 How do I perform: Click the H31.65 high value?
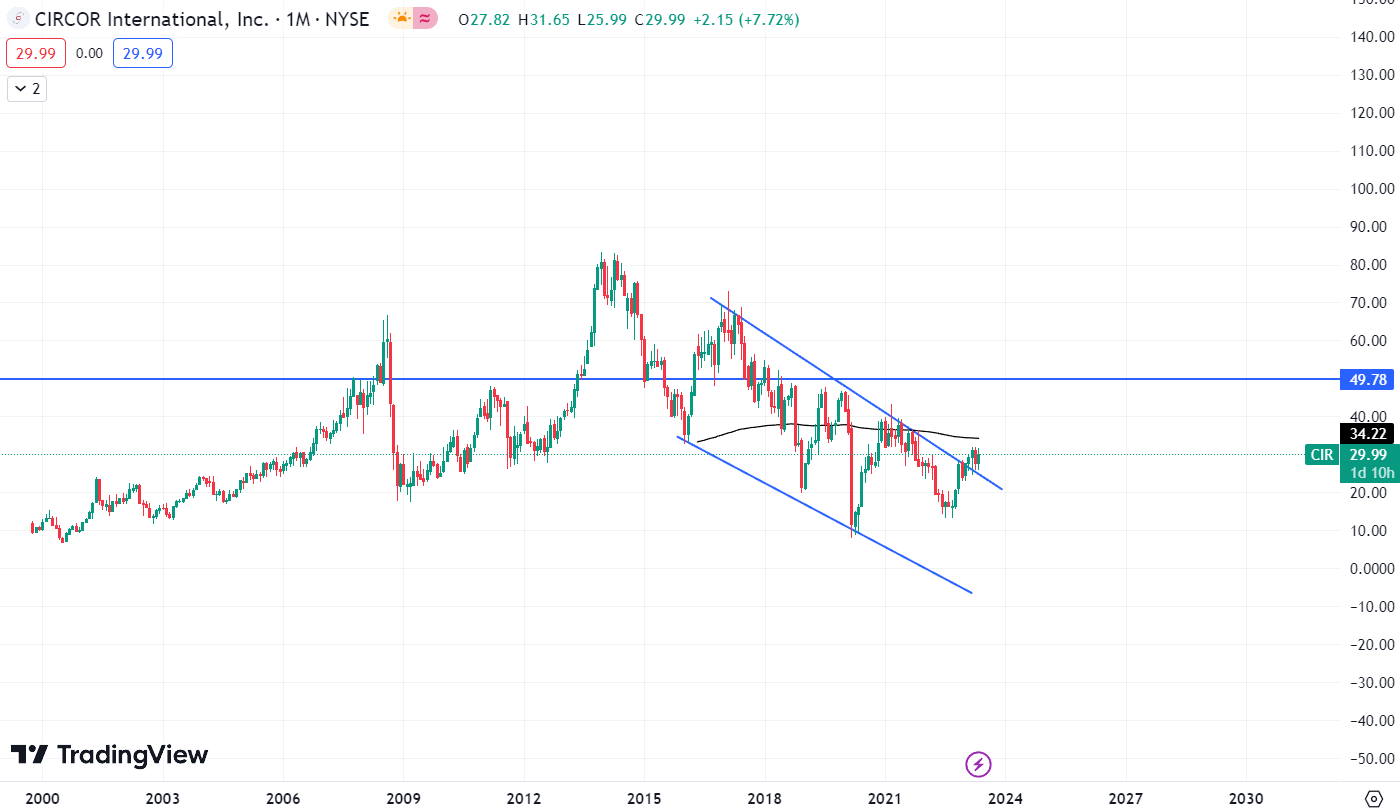(544, 19)
